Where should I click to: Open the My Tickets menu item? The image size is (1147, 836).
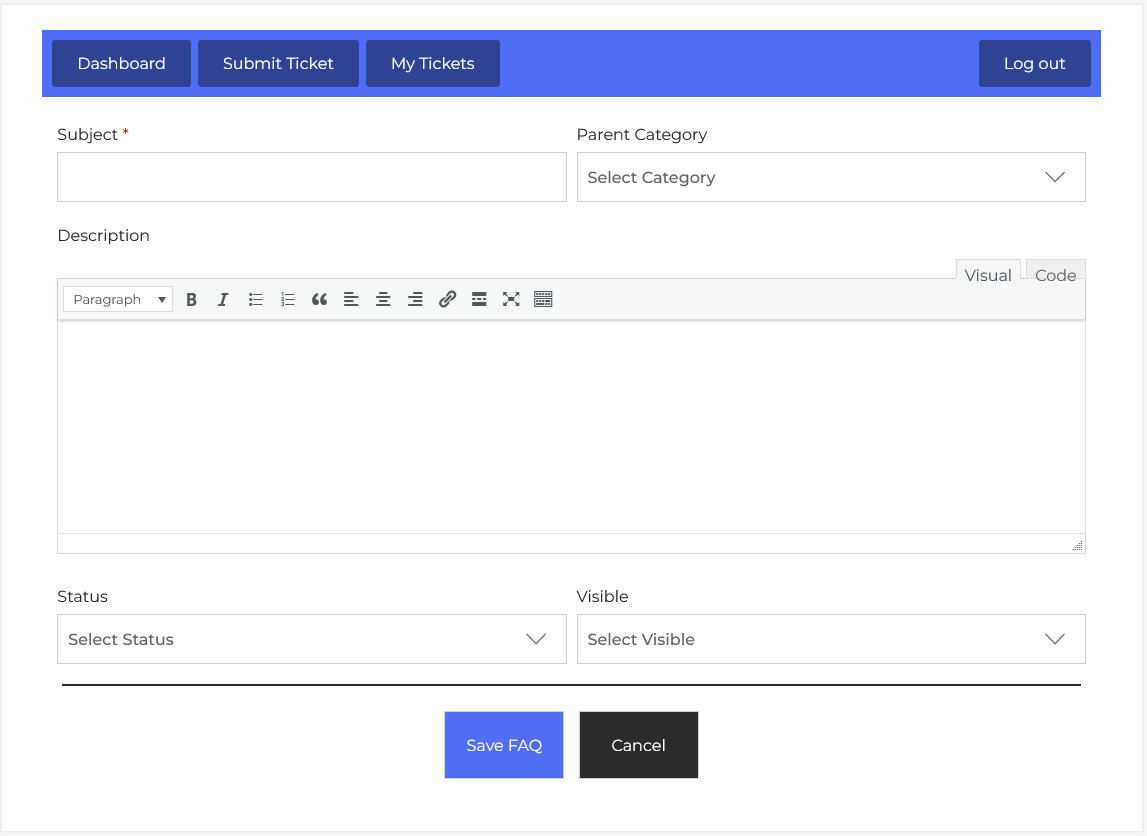(432, 63)
